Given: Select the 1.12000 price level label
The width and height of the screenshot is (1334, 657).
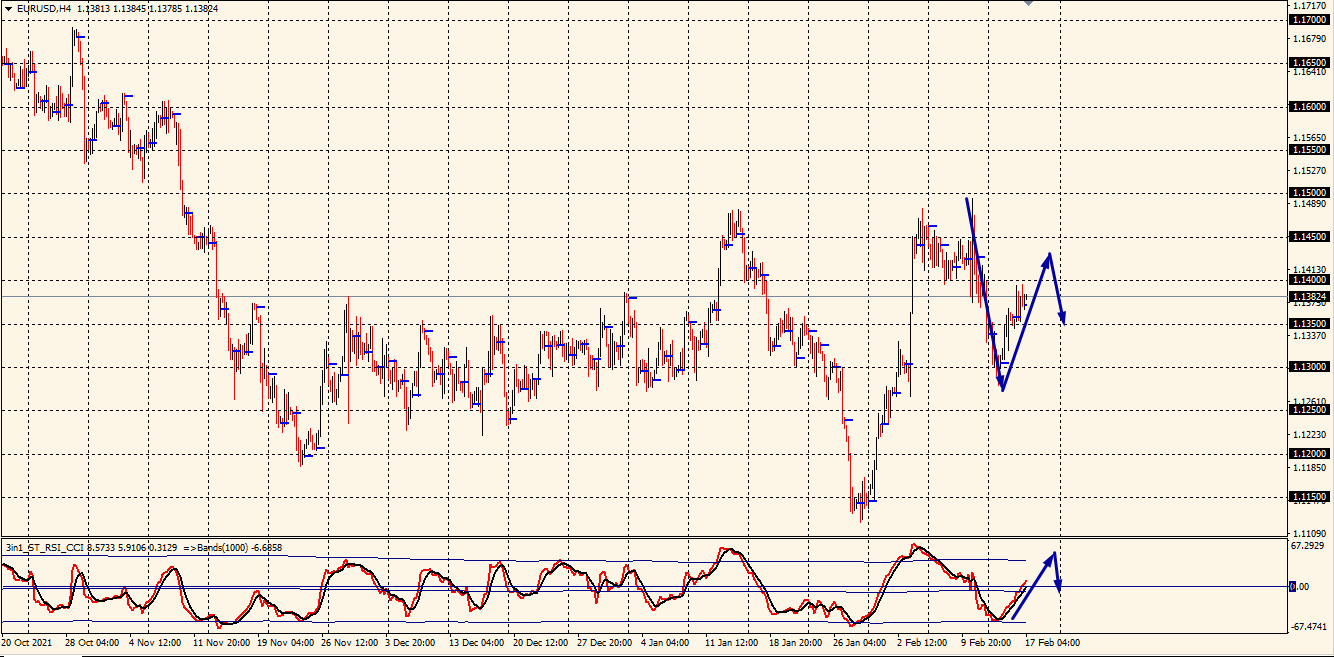Looking at the screenshot, I should pyautogui.click(x=1309, y=454).
